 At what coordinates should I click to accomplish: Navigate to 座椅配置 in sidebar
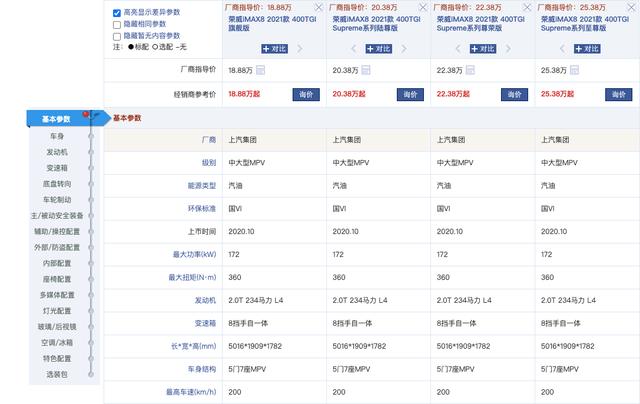coord(57,279)
